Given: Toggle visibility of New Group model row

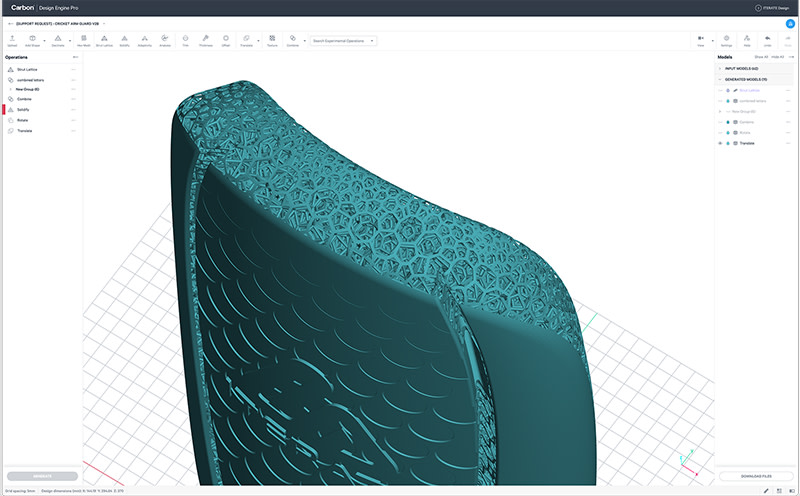Looking at the screenshot, I should [x=728, y=111].
